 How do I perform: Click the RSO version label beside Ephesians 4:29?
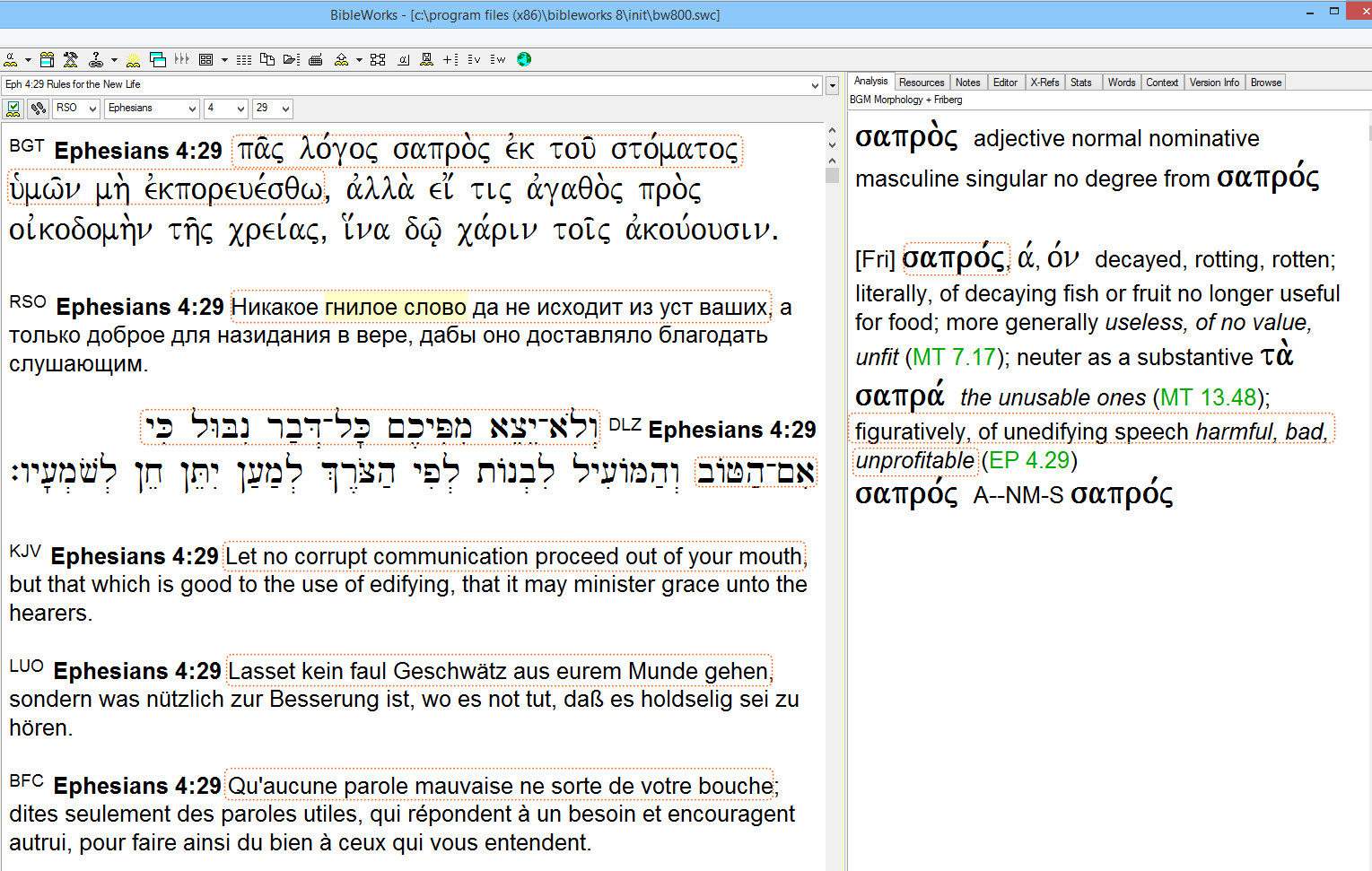(28, 301)
